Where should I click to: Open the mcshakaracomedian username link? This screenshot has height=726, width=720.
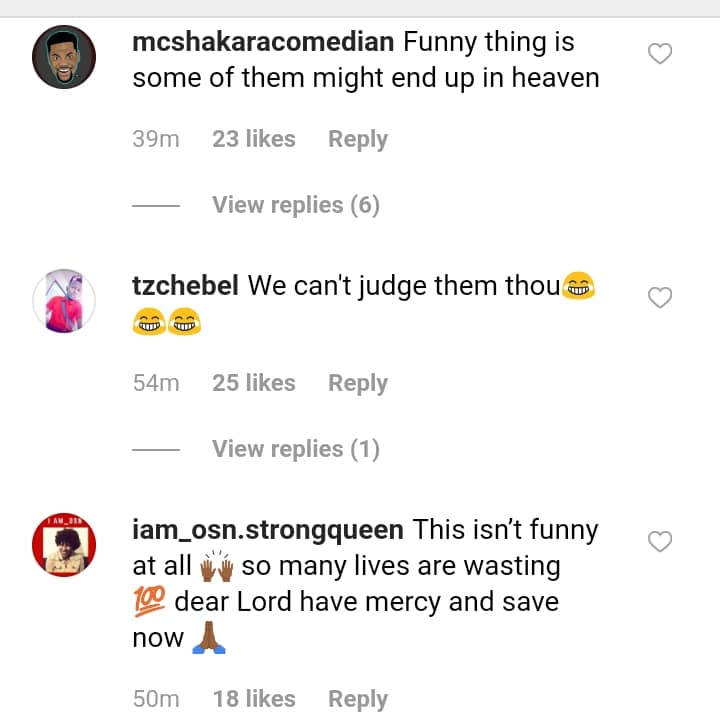point(263,43)
